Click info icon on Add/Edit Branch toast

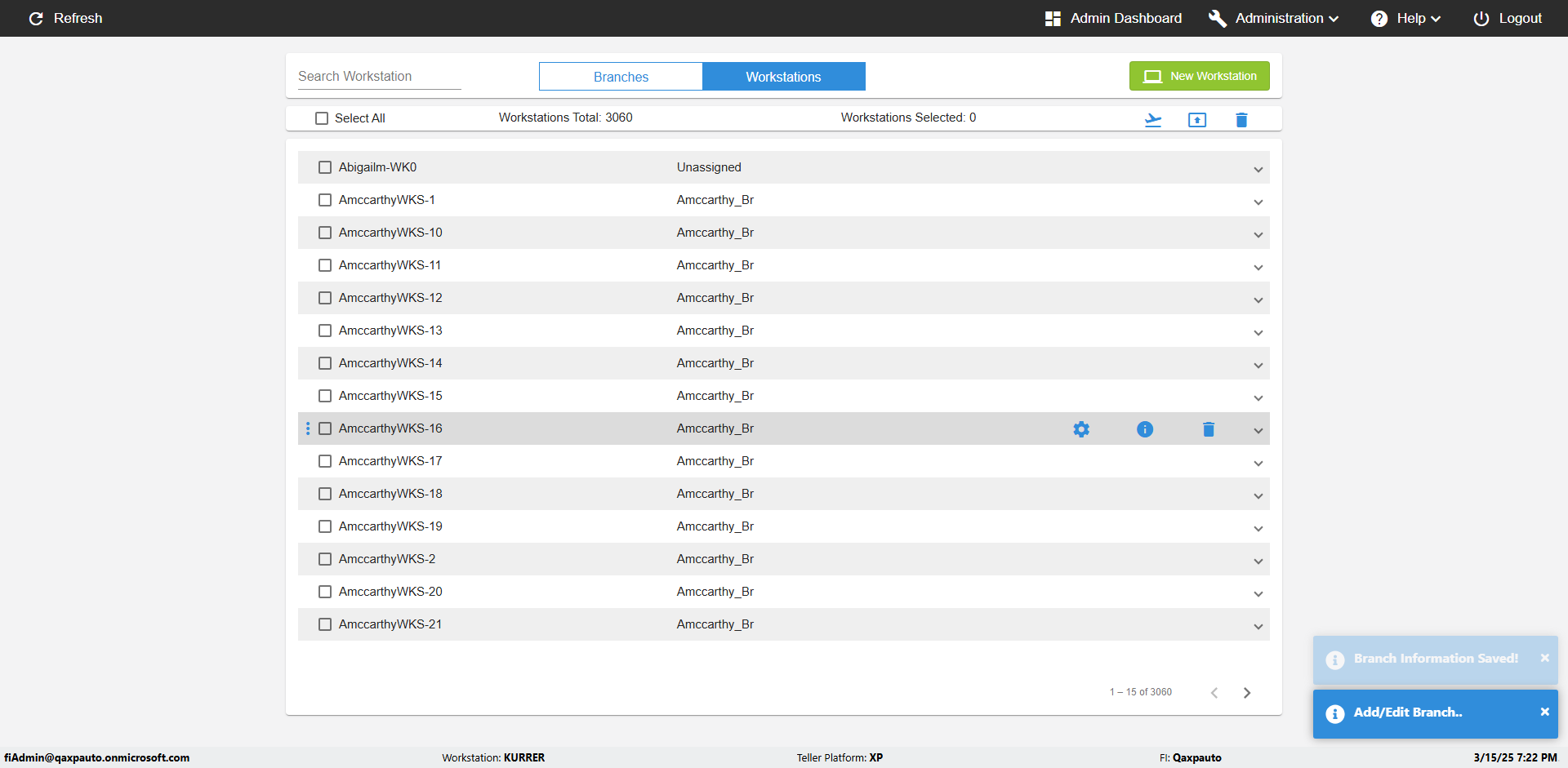1335,714
